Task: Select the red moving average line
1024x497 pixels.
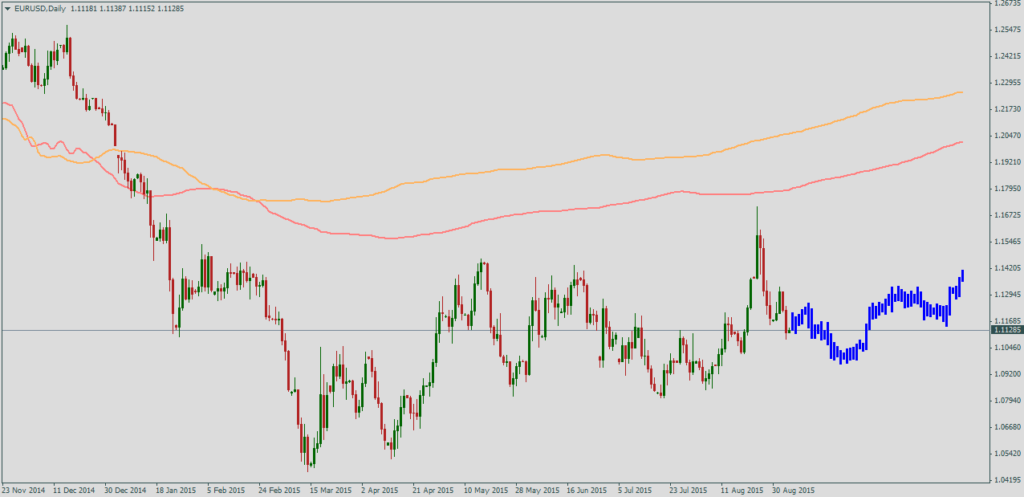Action: pos(500,220)
